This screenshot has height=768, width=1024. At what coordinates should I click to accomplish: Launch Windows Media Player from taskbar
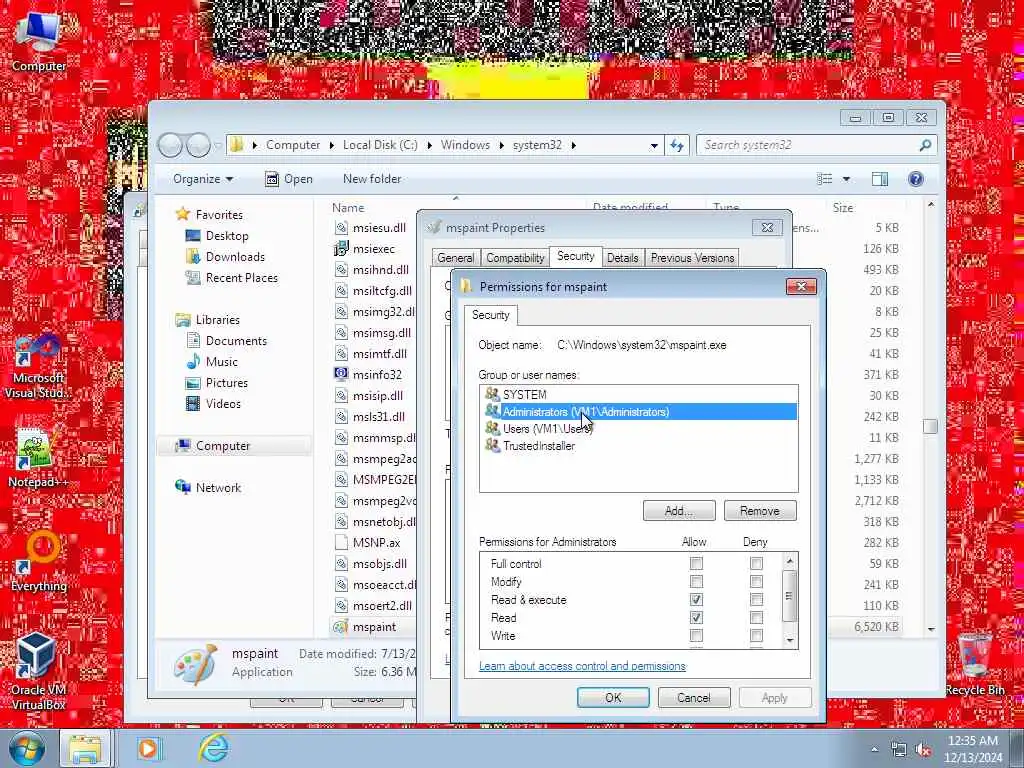coord(148,749)
